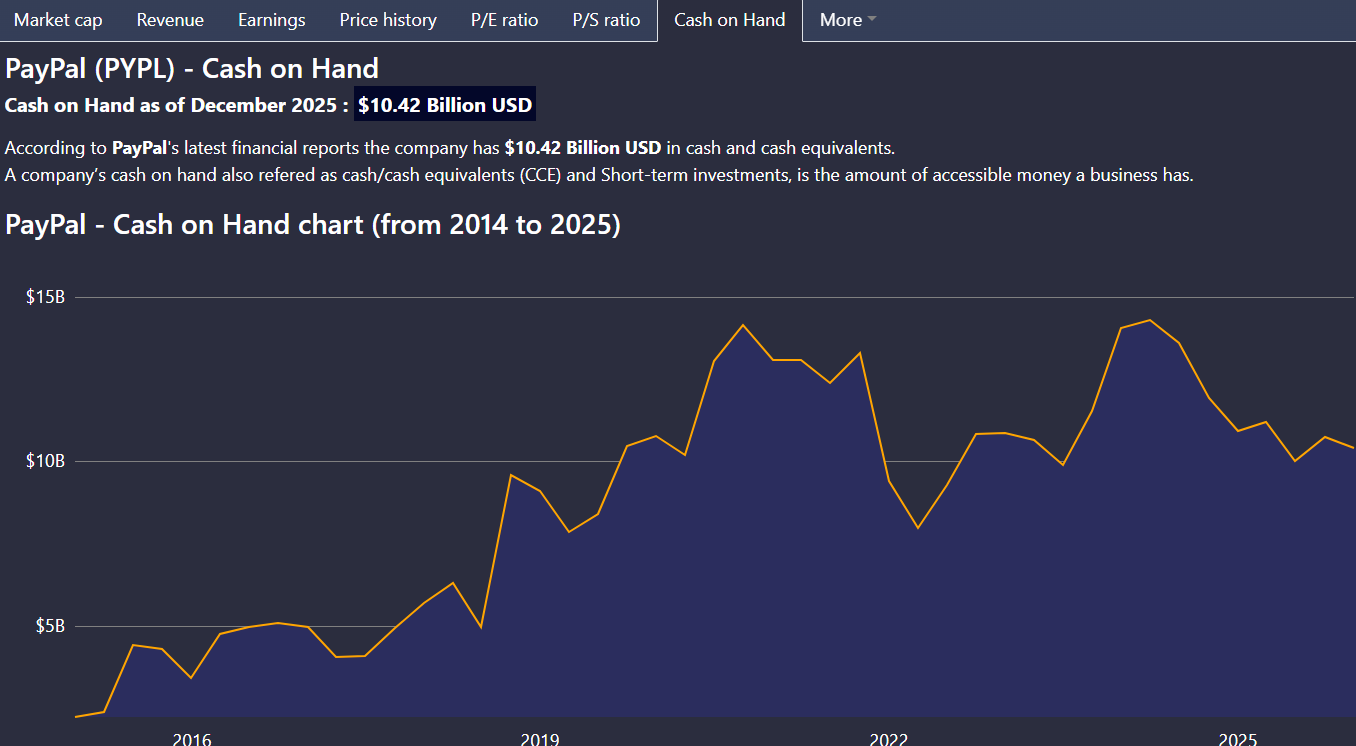
Task: Click the dropdown arrow beside More
Action: 872,20
